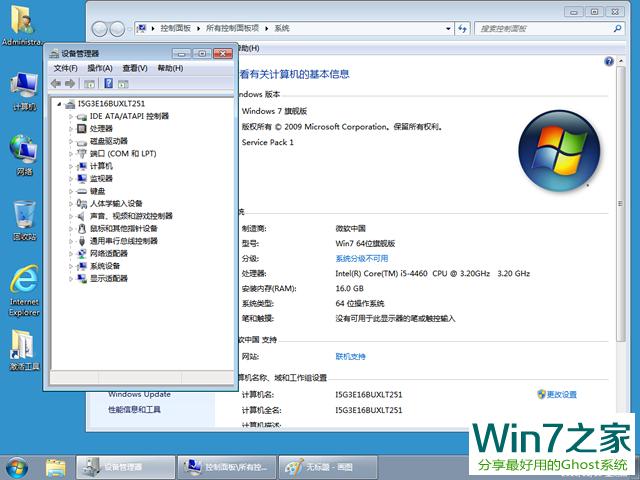This screenshot has width=640, height=480.
Task: Select the IDE ATA/ATAPI 控制器 icon
Action: 82,117
